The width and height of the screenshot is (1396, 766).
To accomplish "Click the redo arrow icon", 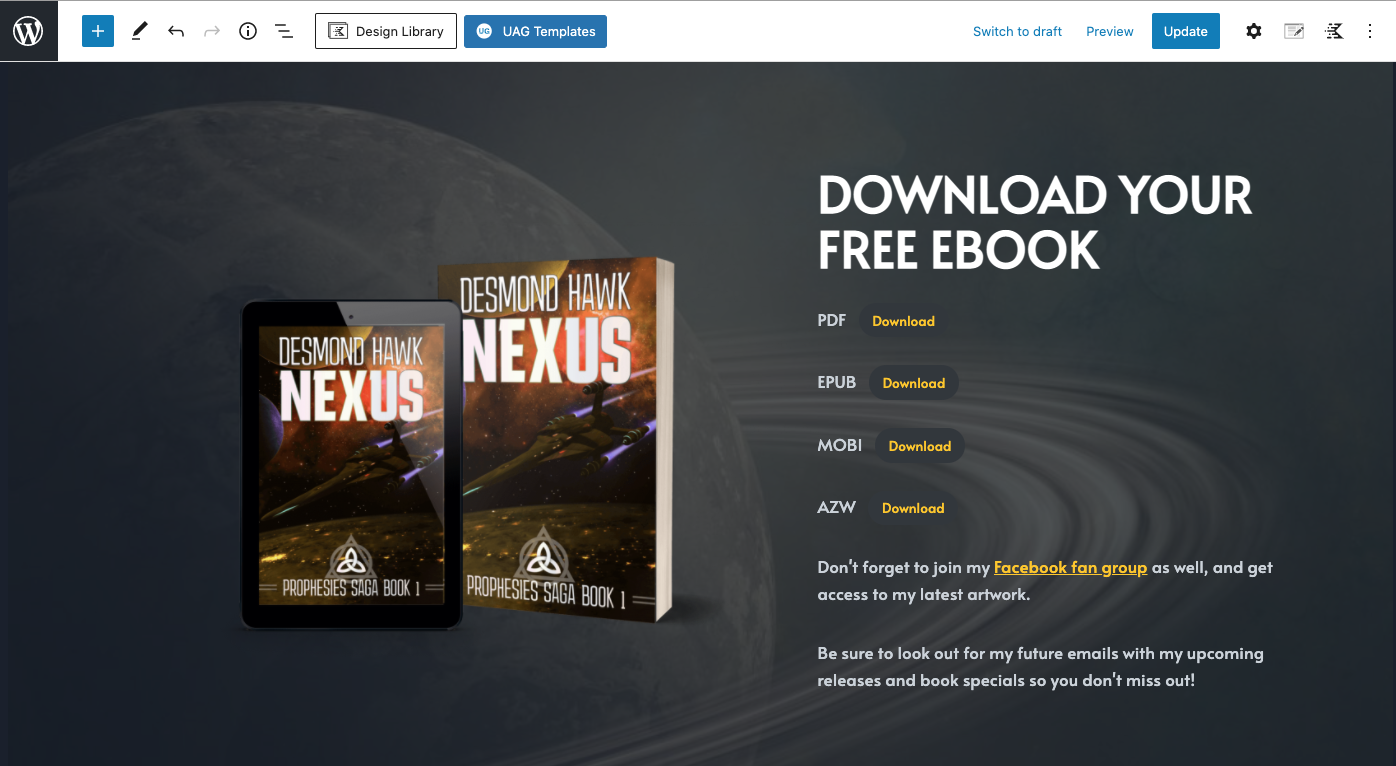I will pos(212,31).
